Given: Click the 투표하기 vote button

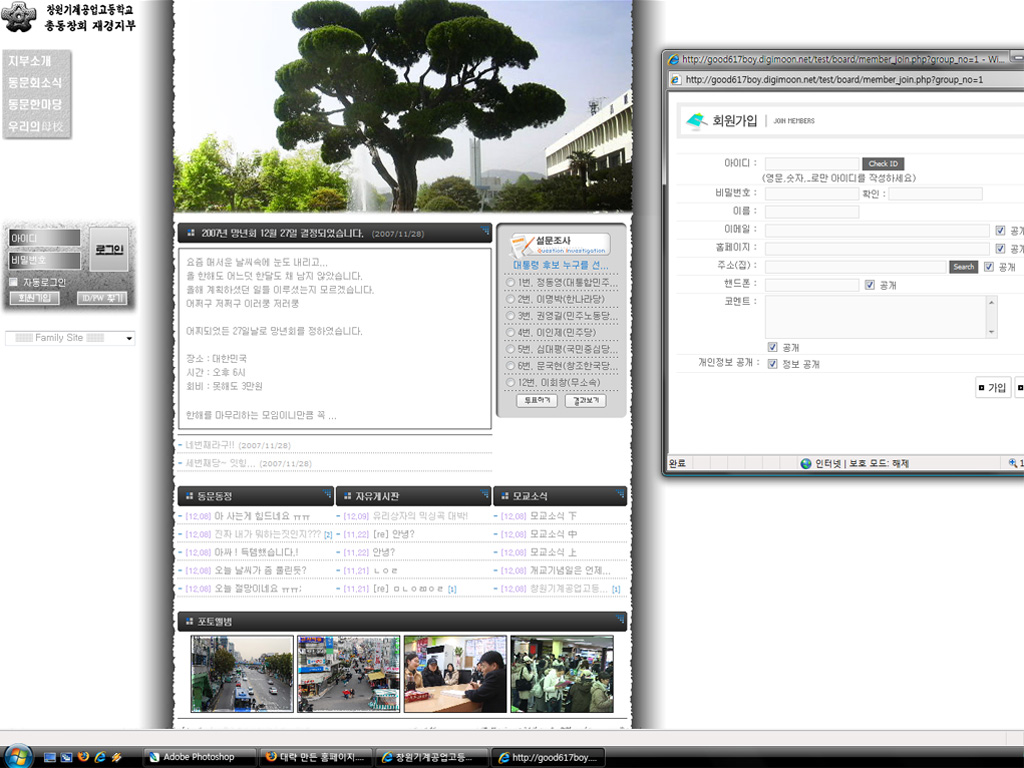Looking at the screenshot, I should pyautogui.click(x=537, y=400).
